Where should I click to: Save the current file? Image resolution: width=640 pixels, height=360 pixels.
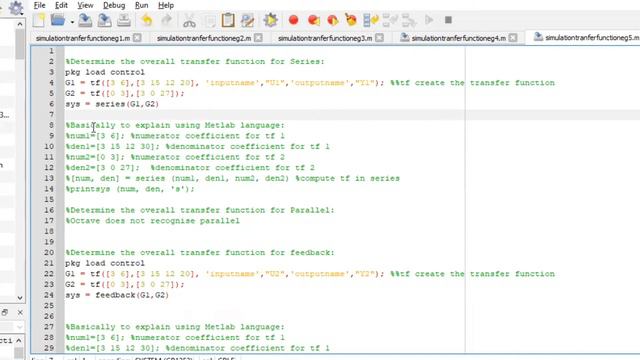coord(85,20)
